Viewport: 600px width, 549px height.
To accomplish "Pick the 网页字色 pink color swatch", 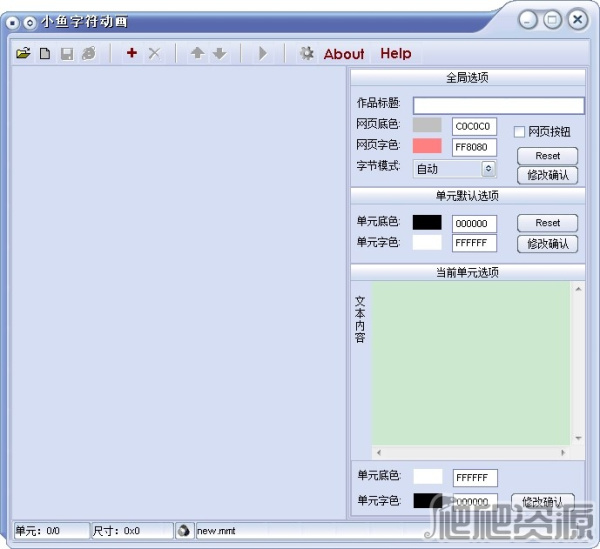I will point(427,146).
